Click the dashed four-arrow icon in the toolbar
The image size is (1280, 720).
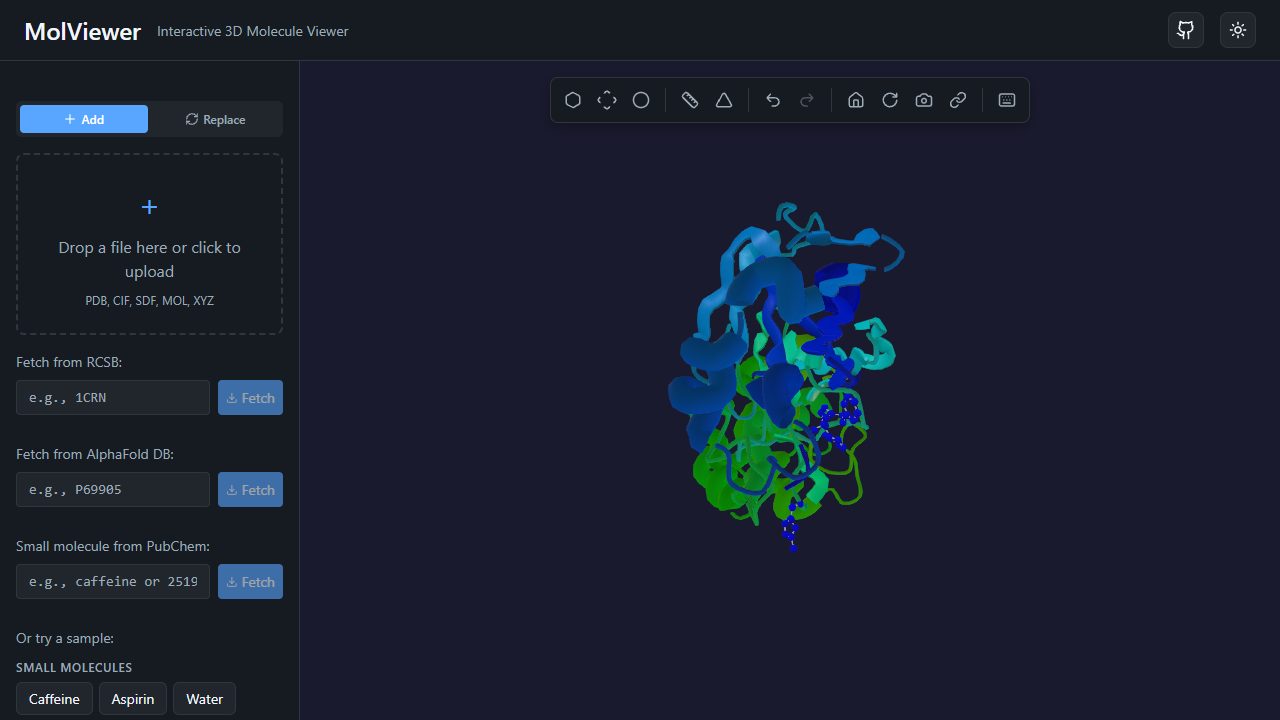607,100
